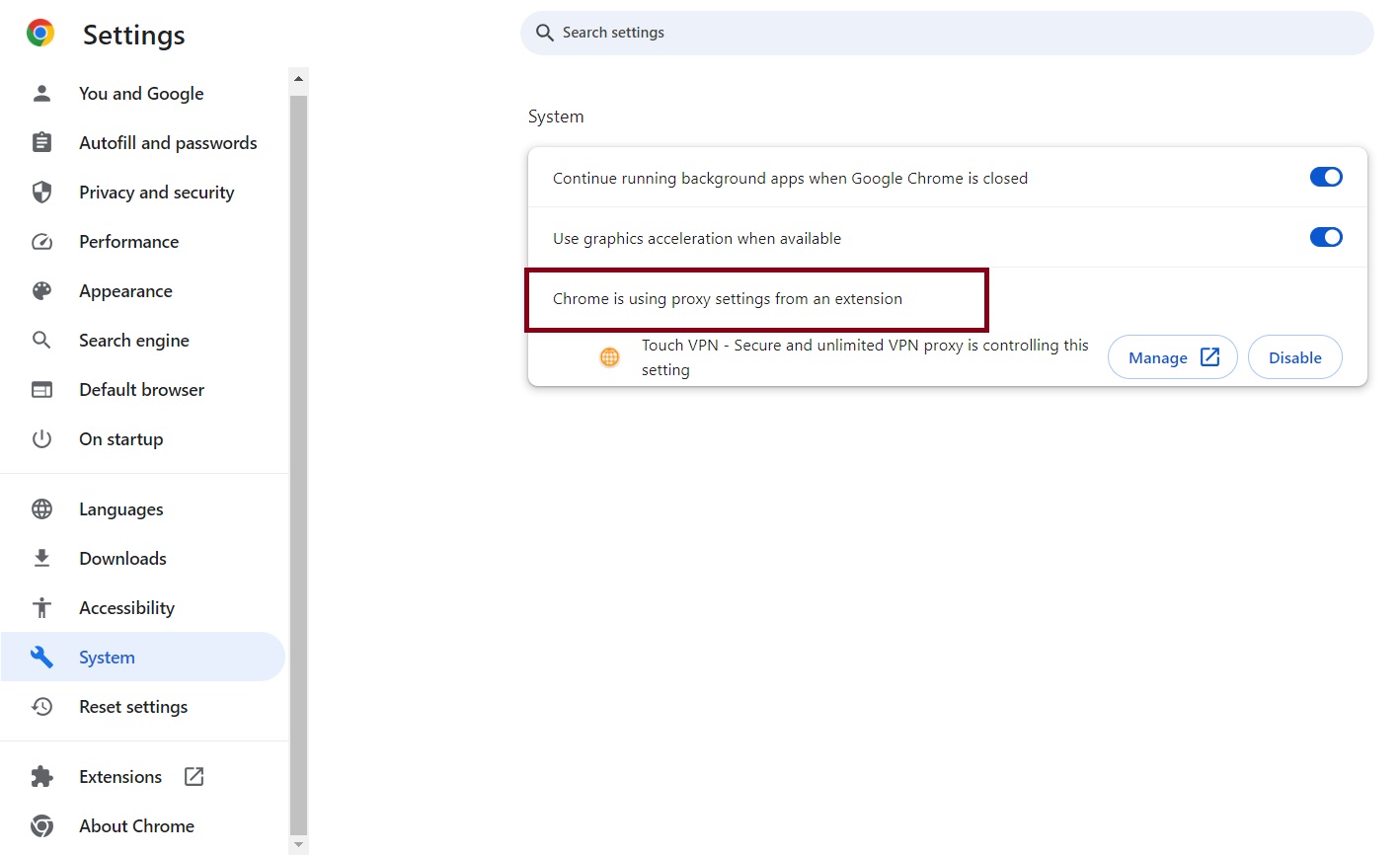The height and width of the screenshot is (855, 1400).
Task: Select System in the sidebar
Action: pos(142,657)
